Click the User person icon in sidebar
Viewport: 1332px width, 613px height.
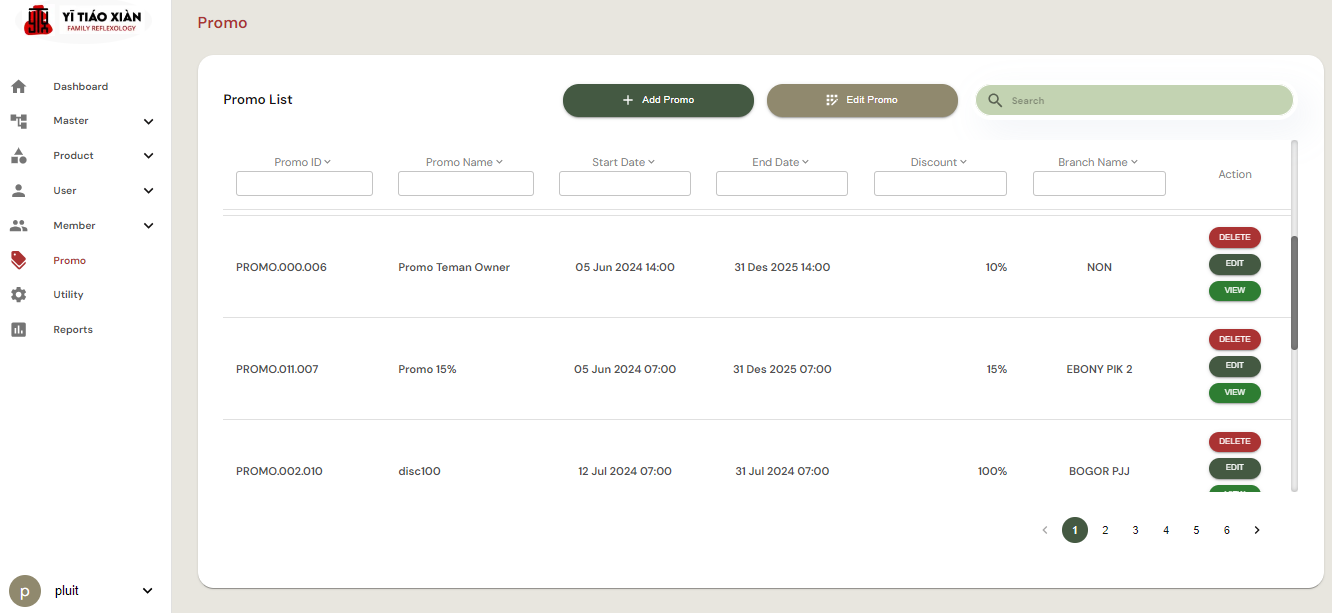coord(18,191)
